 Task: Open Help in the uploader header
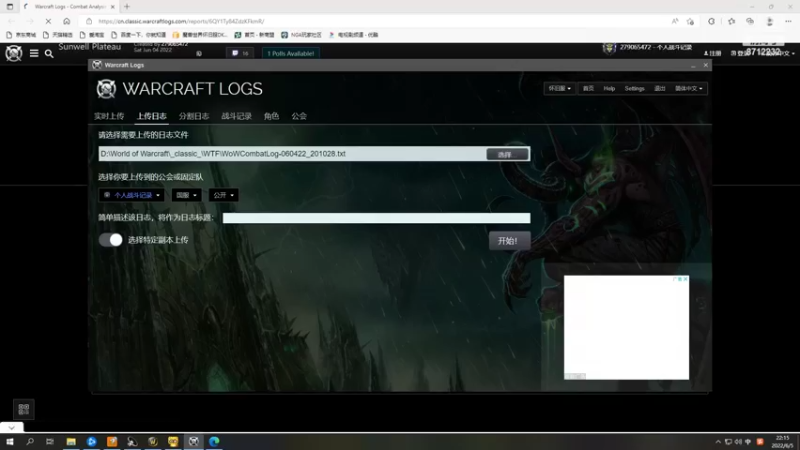(x=609, y=88)
